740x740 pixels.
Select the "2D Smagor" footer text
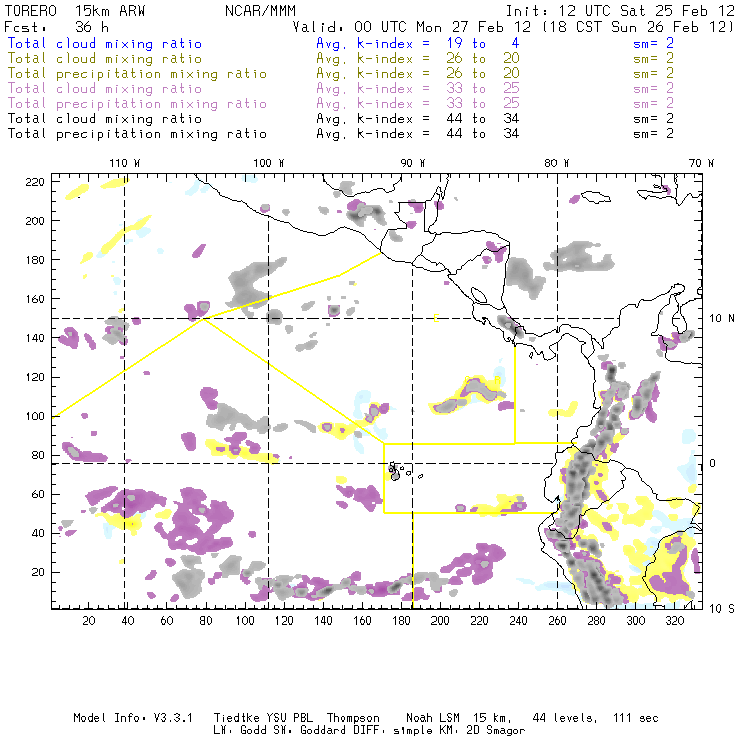(x=496, y=731)
